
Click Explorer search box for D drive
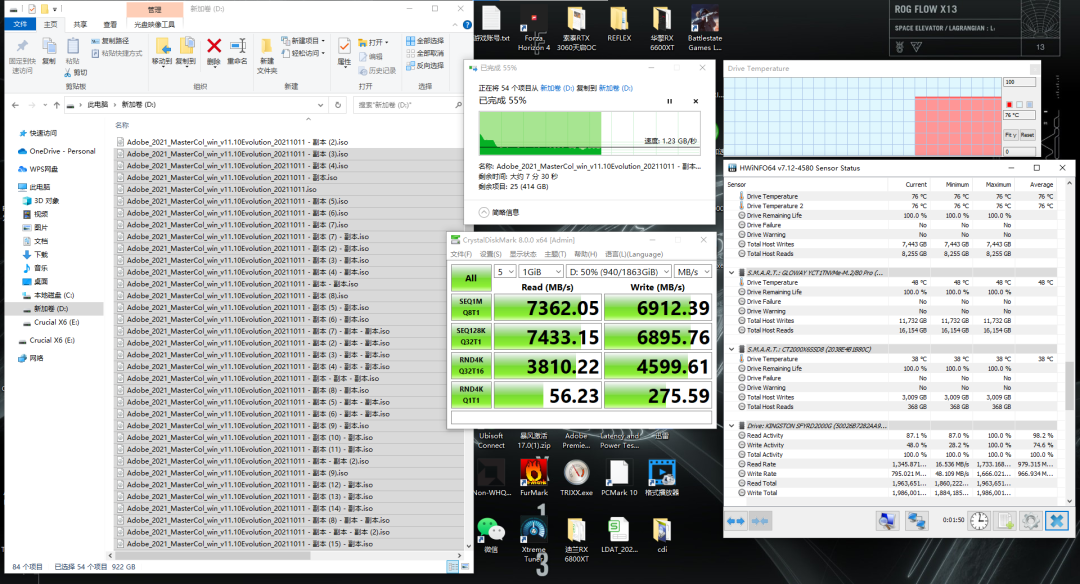tap(409, 105)
